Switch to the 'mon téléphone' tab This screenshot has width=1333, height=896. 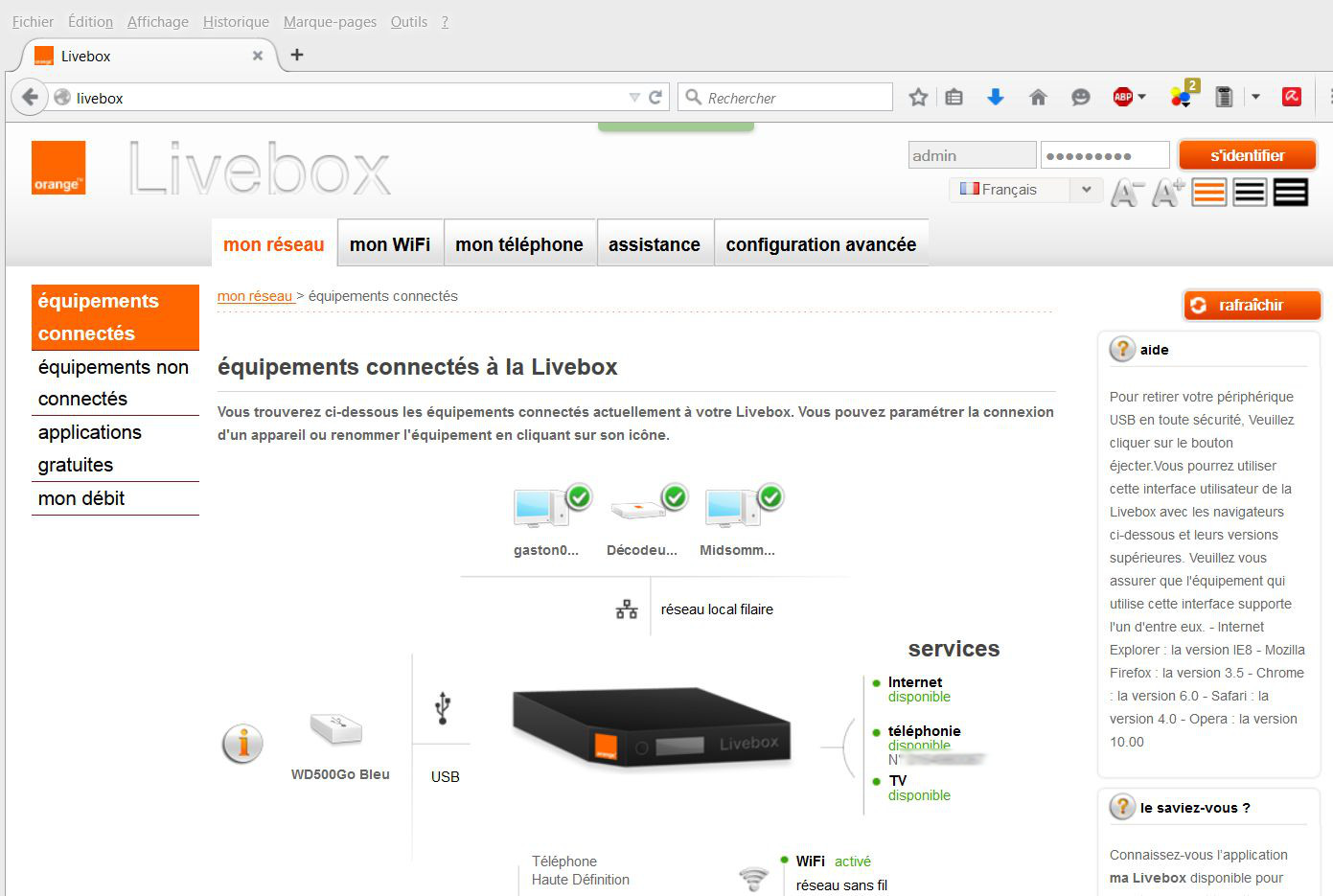coord(519,243)
